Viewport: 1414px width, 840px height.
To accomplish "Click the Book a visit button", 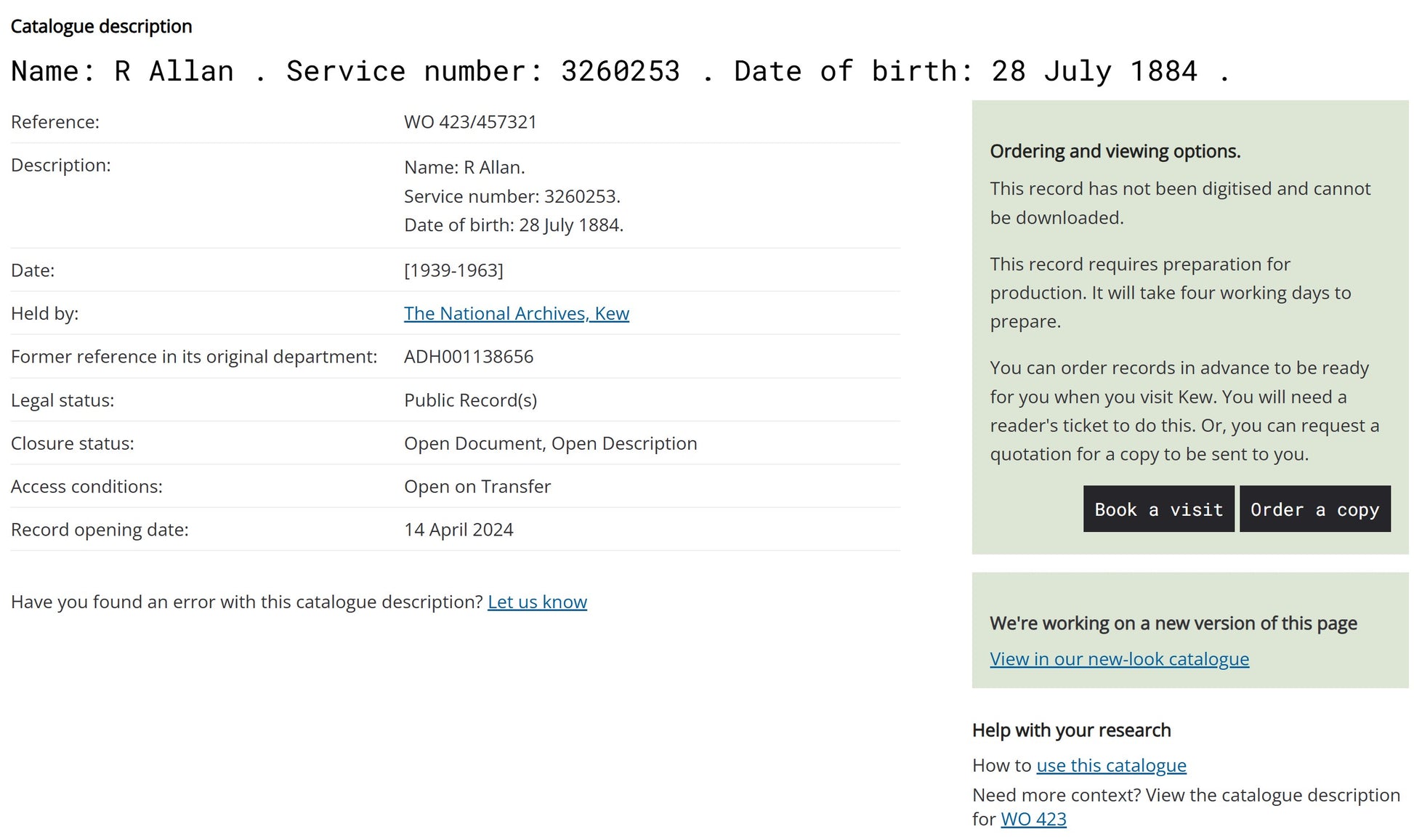I will point(1158,509).
